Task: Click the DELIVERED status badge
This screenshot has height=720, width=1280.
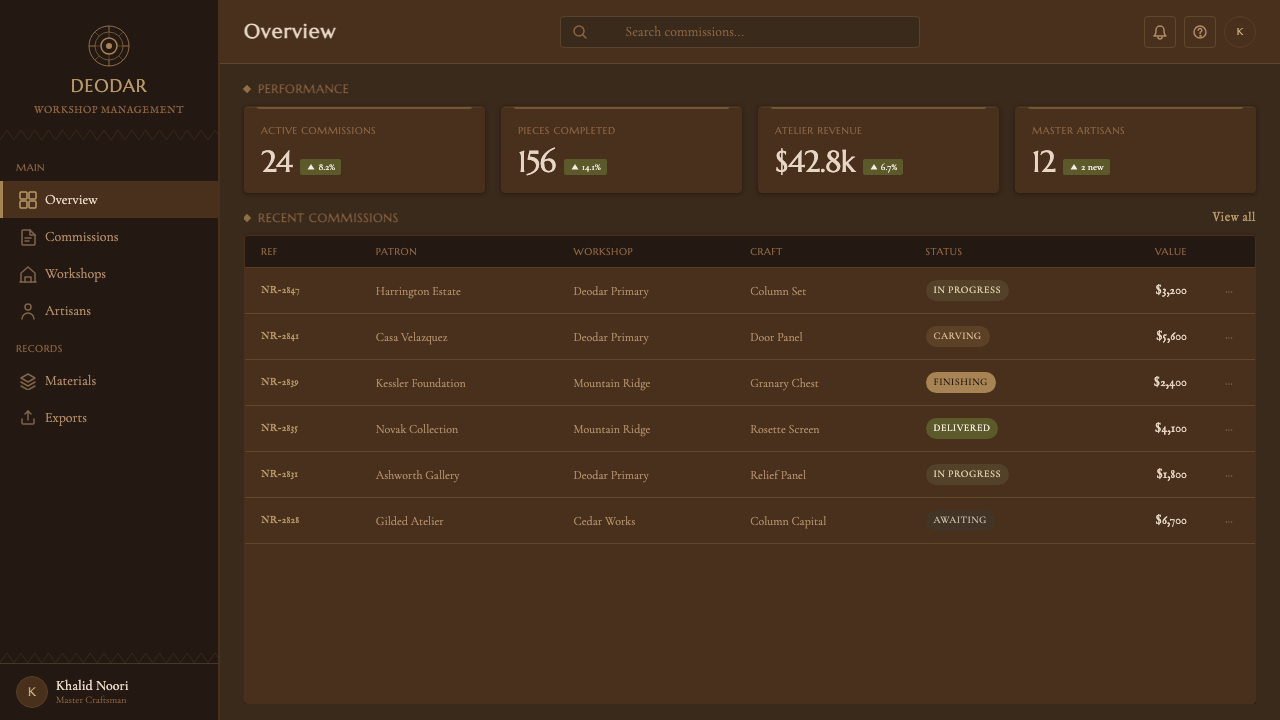Action: pos(961,428)
